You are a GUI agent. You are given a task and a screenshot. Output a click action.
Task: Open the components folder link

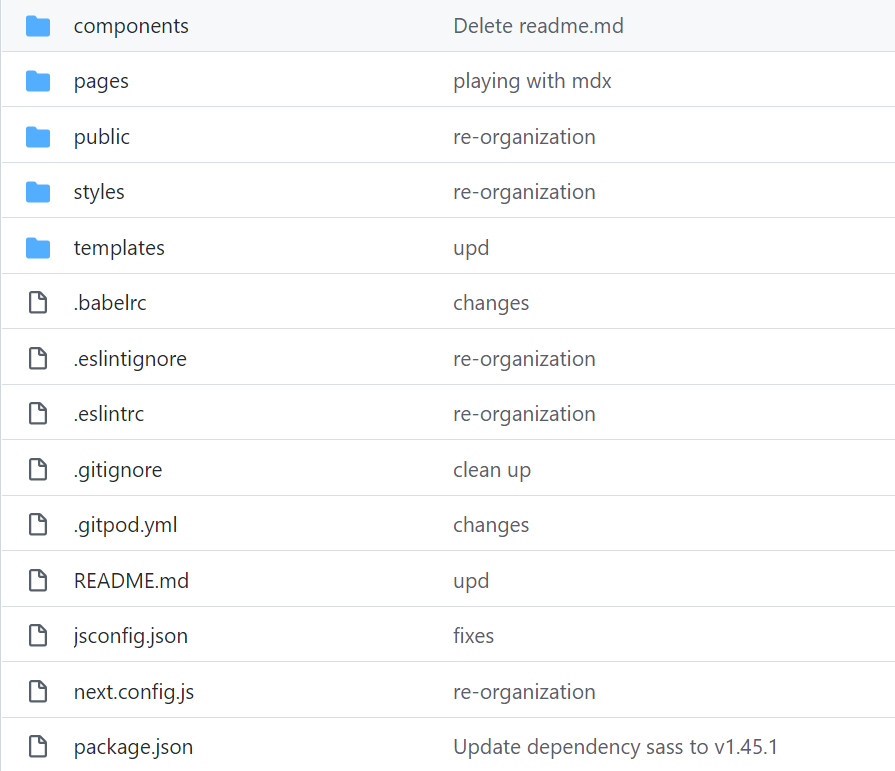(x=131, y=26)
